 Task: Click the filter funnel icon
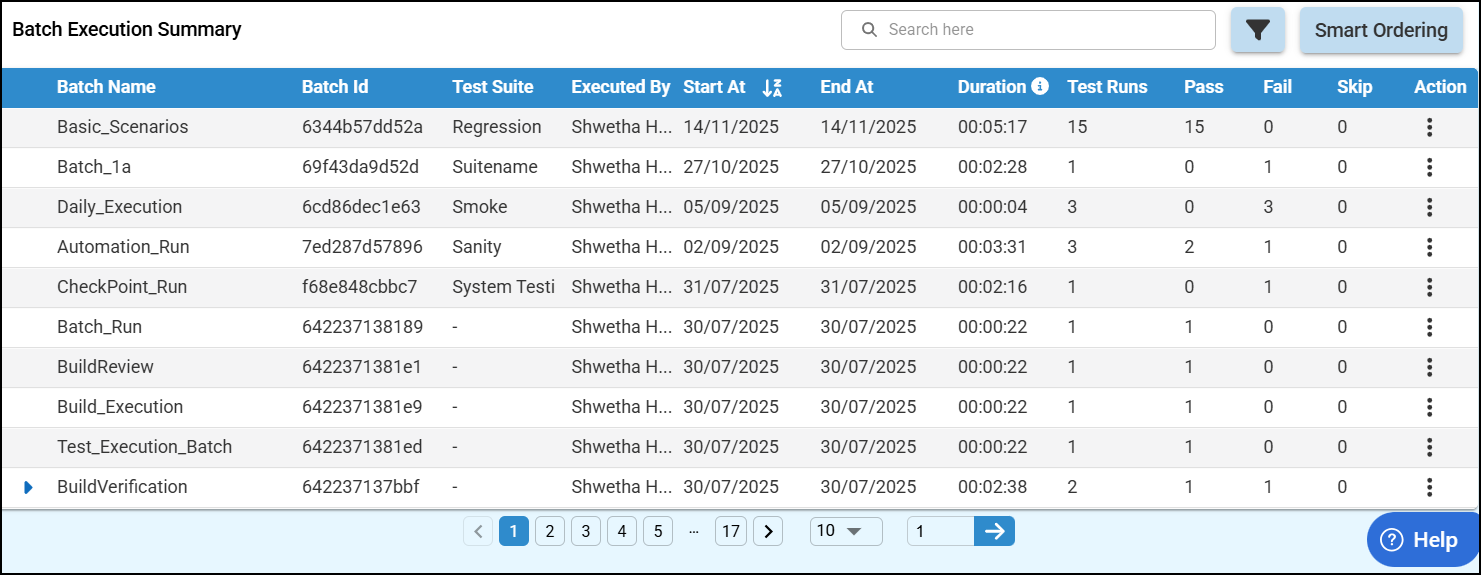pyautogui.click(x=1257, y=30)
